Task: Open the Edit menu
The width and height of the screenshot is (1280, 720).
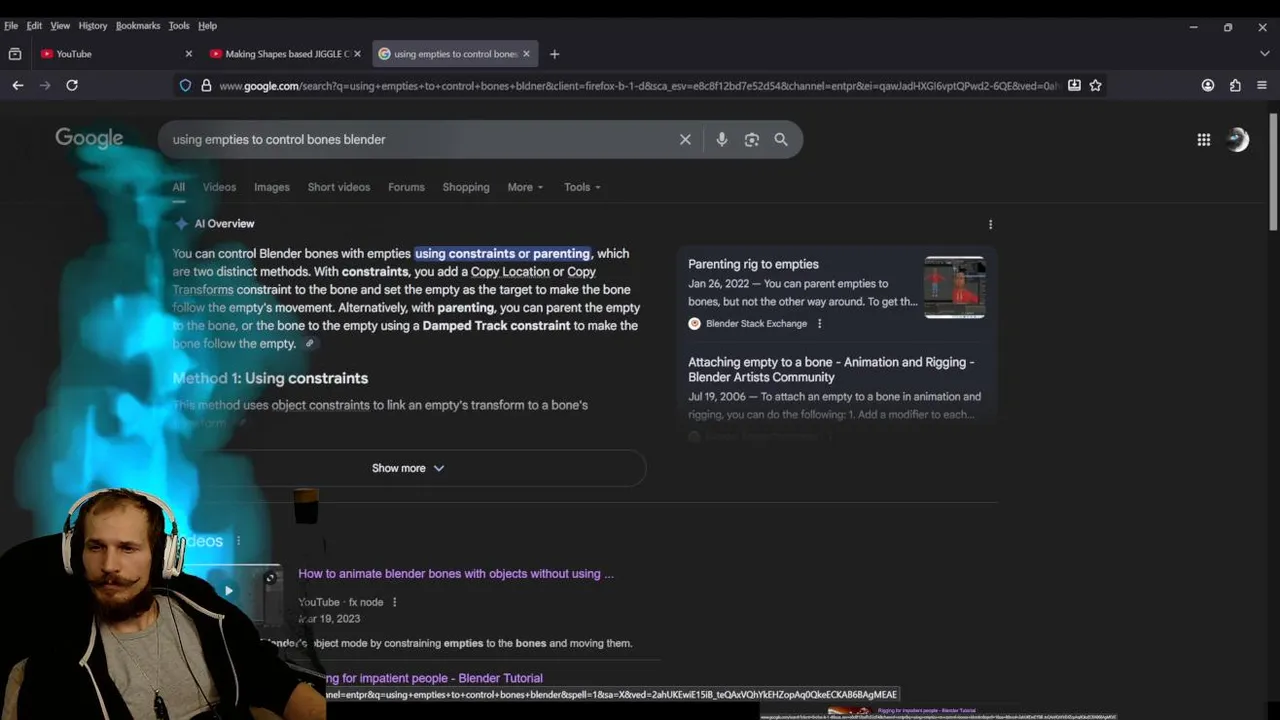Action: click(34, 25)
